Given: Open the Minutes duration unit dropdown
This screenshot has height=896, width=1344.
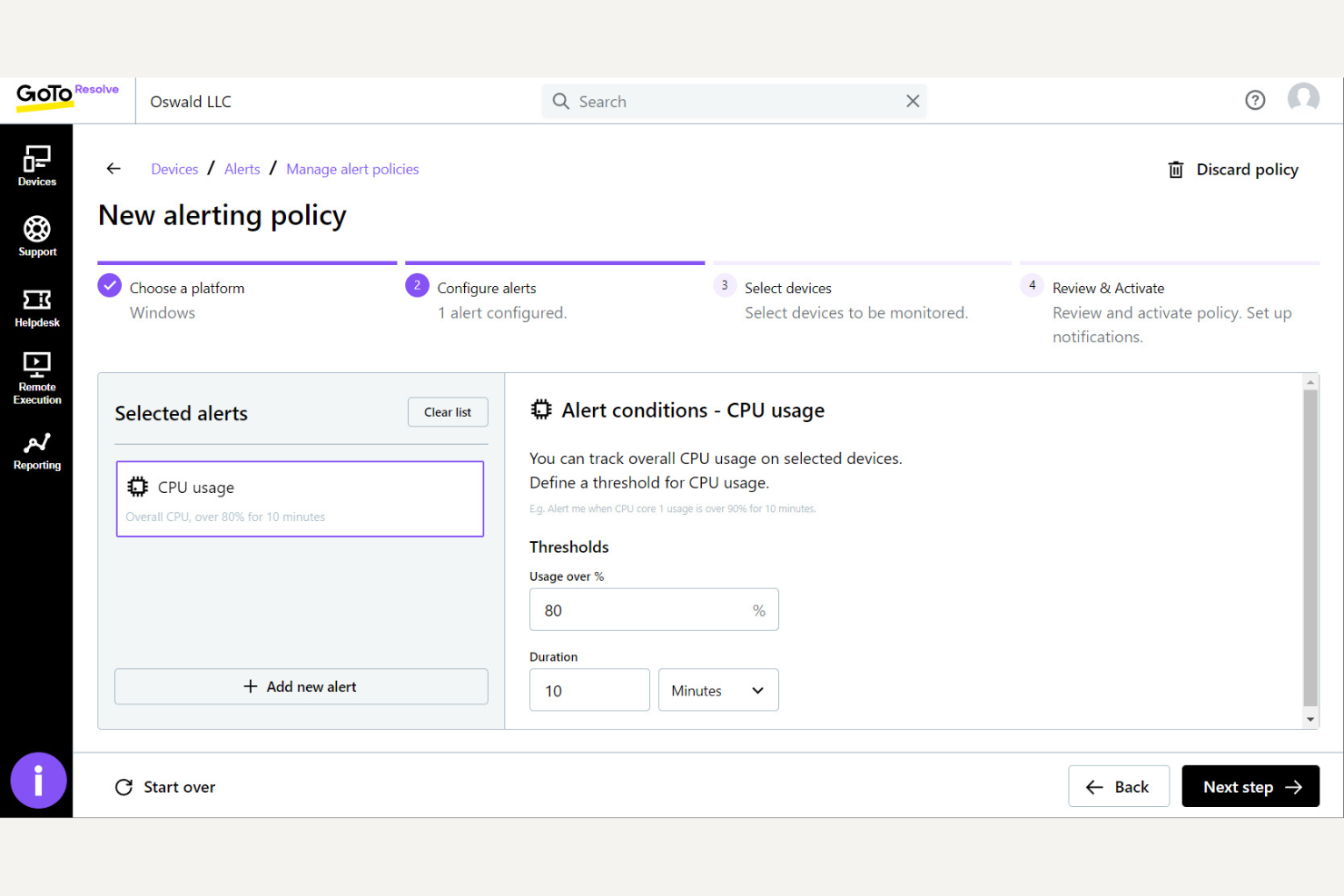Looking at the screenshot, I should [x=717, y=690].
